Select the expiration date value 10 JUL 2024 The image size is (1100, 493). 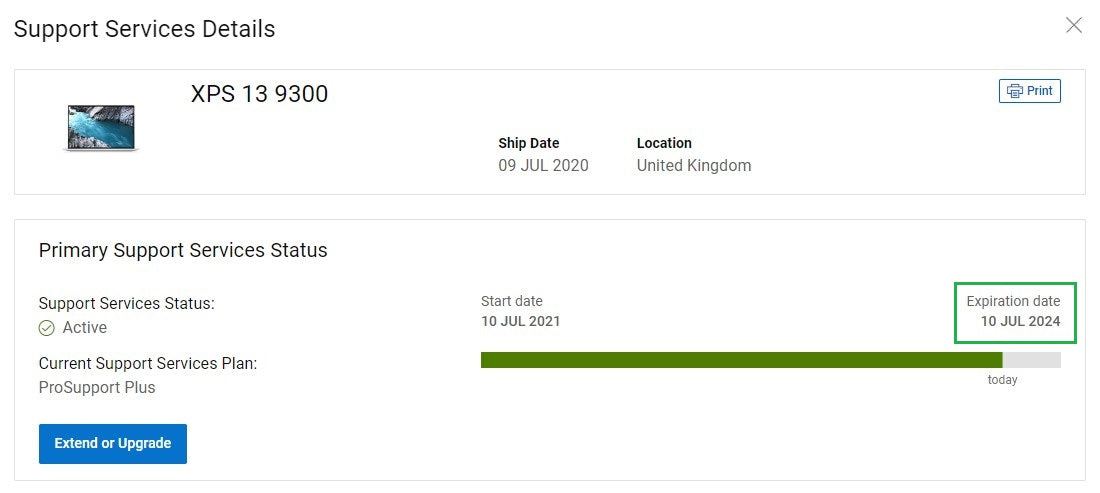tap(1020, 322)
